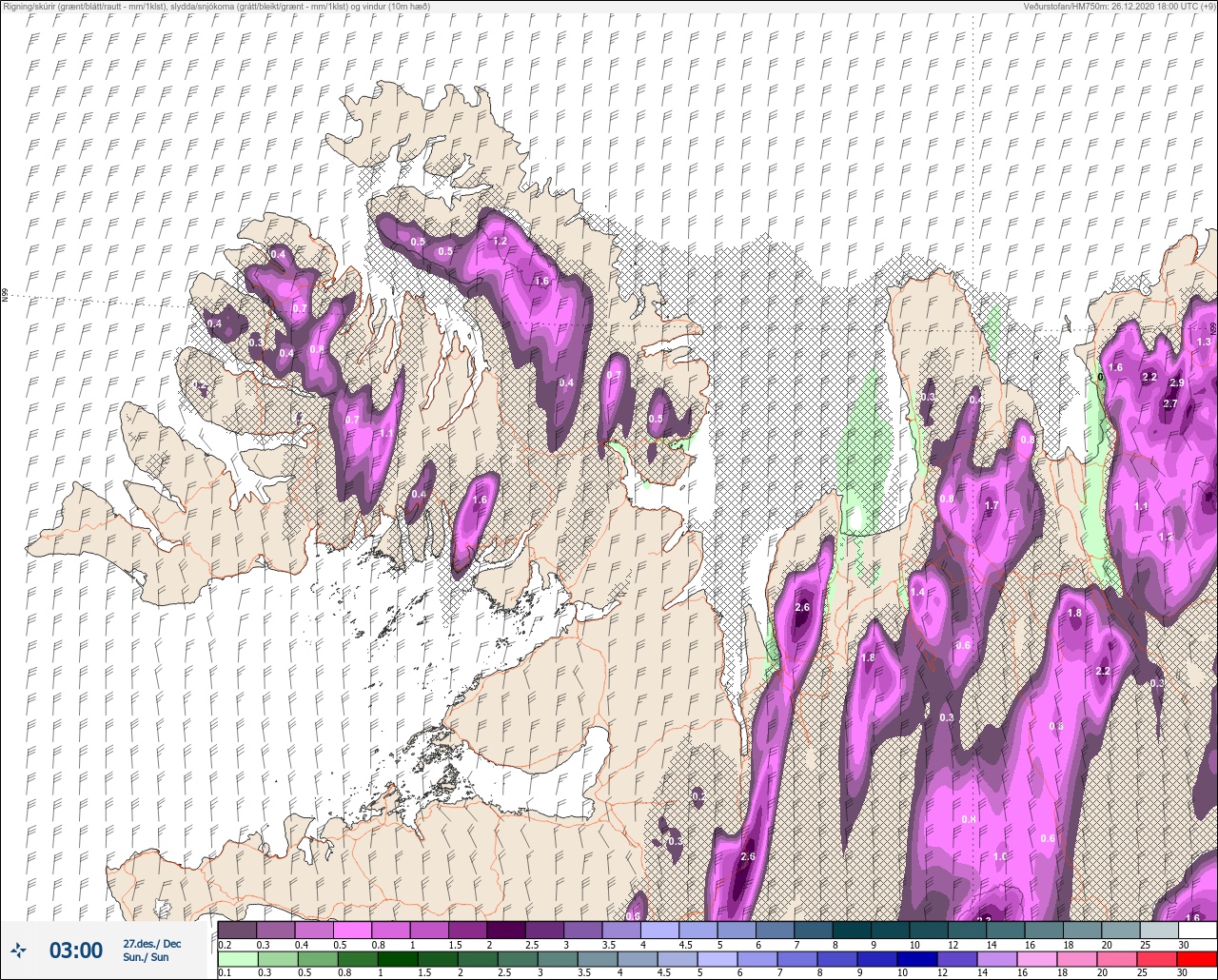Select the bright red bottom-row swatch above 30
Image resolution: width=1218 pixels, height=980 pixels.
coord(1197,959)
